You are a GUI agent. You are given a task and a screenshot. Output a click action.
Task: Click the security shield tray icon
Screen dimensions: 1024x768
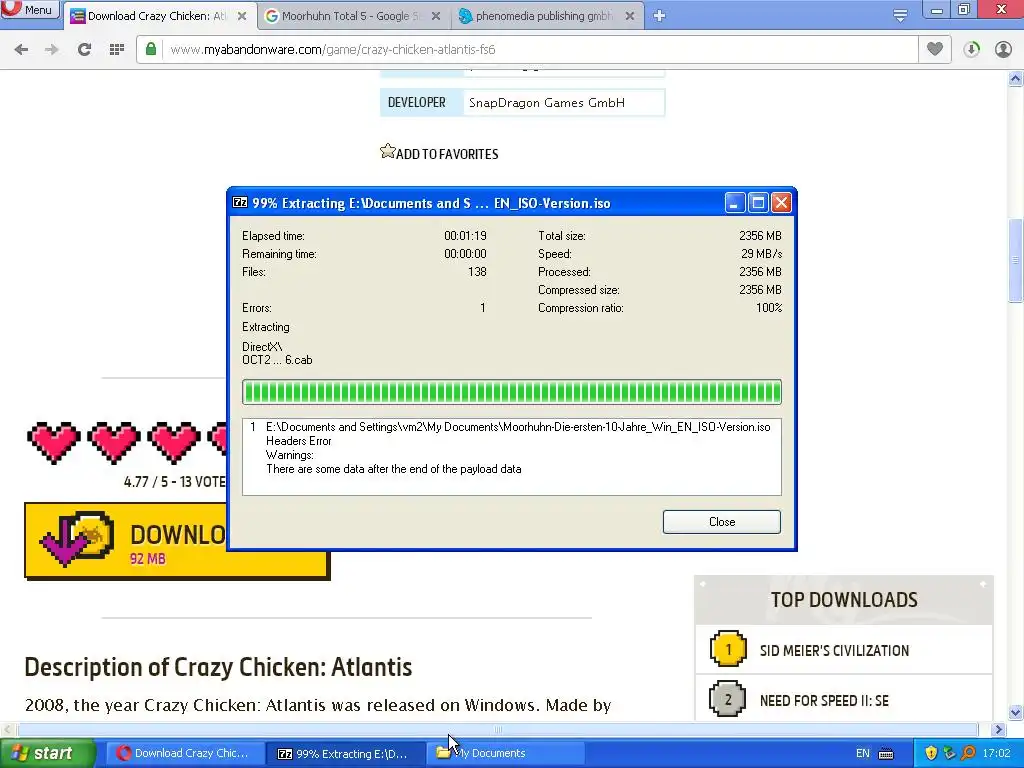[x=931, y=753]
